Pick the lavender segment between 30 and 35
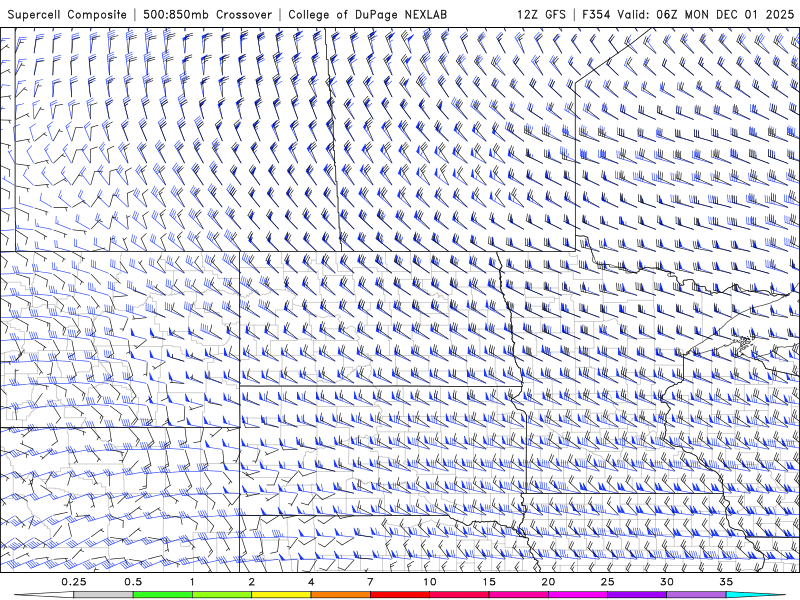The height and width of the screenshot is (600, 800). (x=696, y=595)
